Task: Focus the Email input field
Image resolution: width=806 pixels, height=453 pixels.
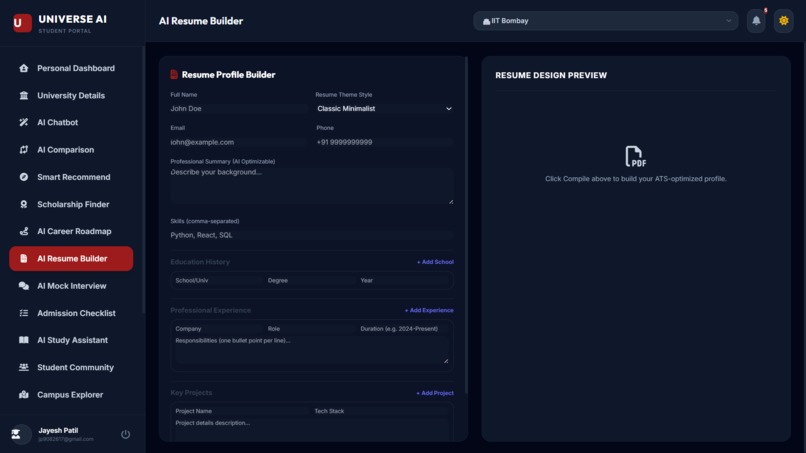Action: [239, 142]
